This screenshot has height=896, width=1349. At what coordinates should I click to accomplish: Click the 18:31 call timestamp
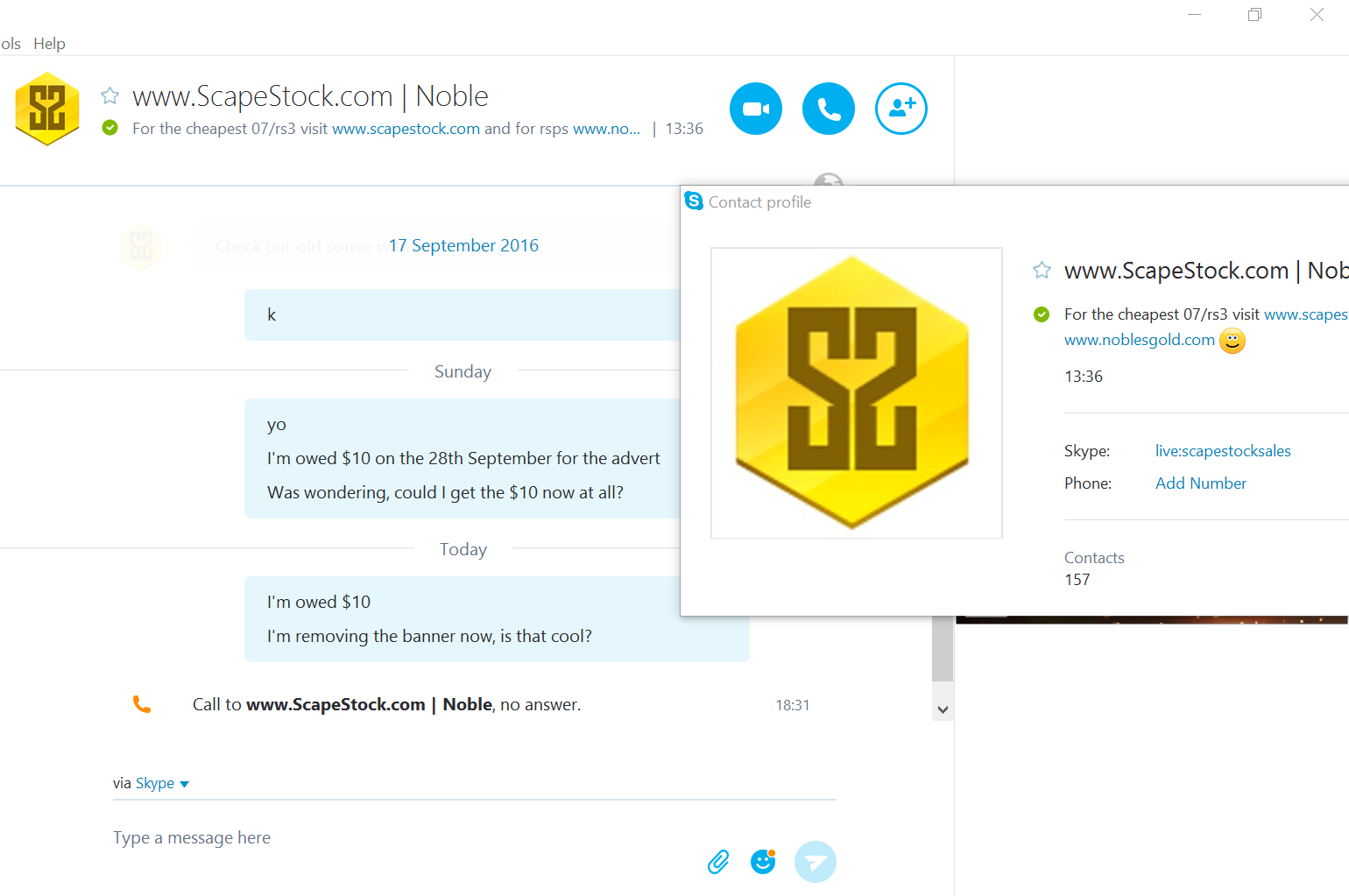click(x=792, y=705)
